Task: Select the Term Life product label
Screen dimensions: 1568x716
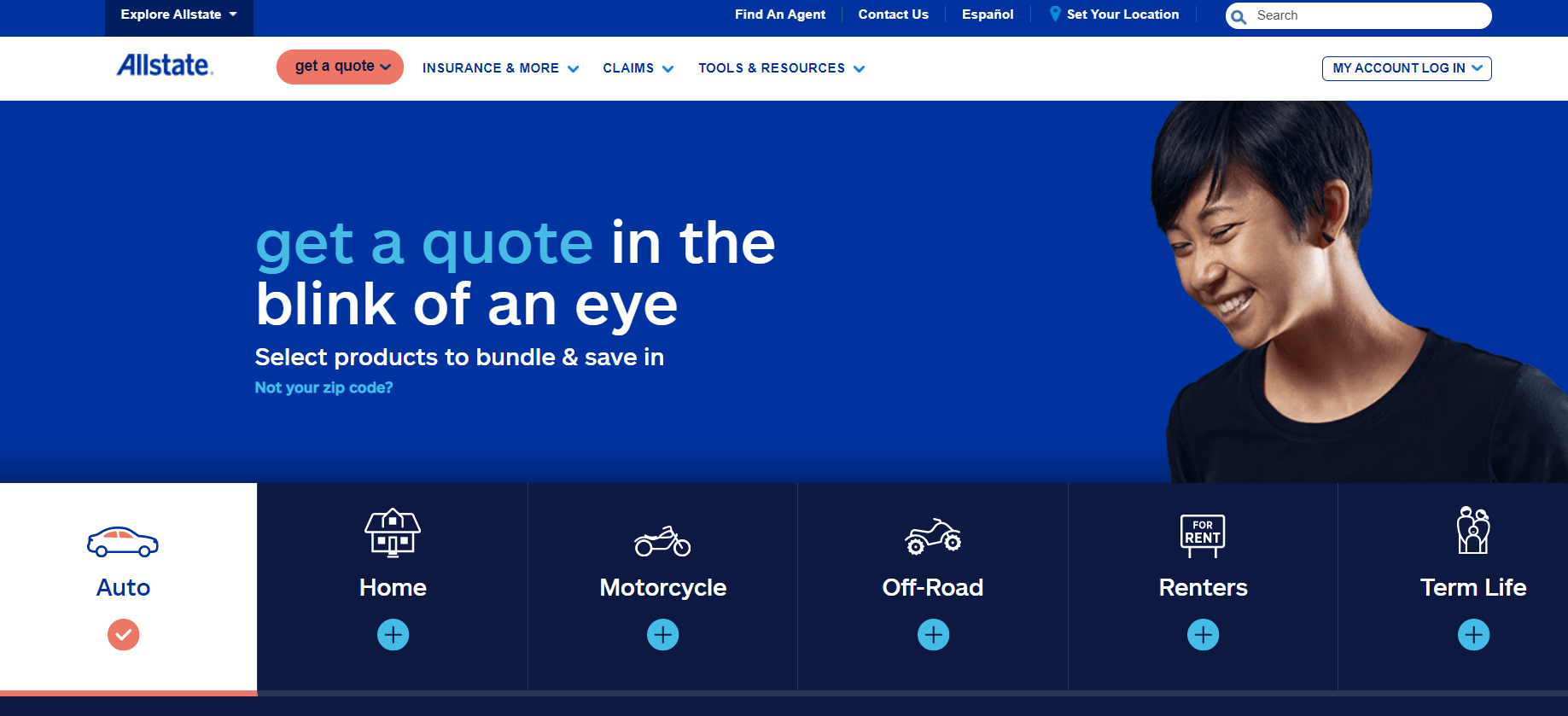Action: pyautogui.click(x=1473, y=587)
